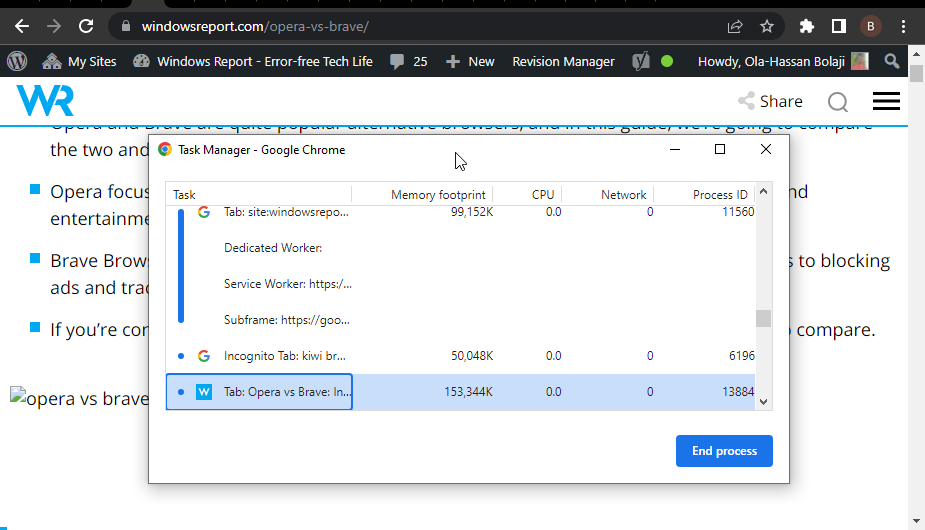Click the Yoast SEO icon in admin bar

click(641, 61)
